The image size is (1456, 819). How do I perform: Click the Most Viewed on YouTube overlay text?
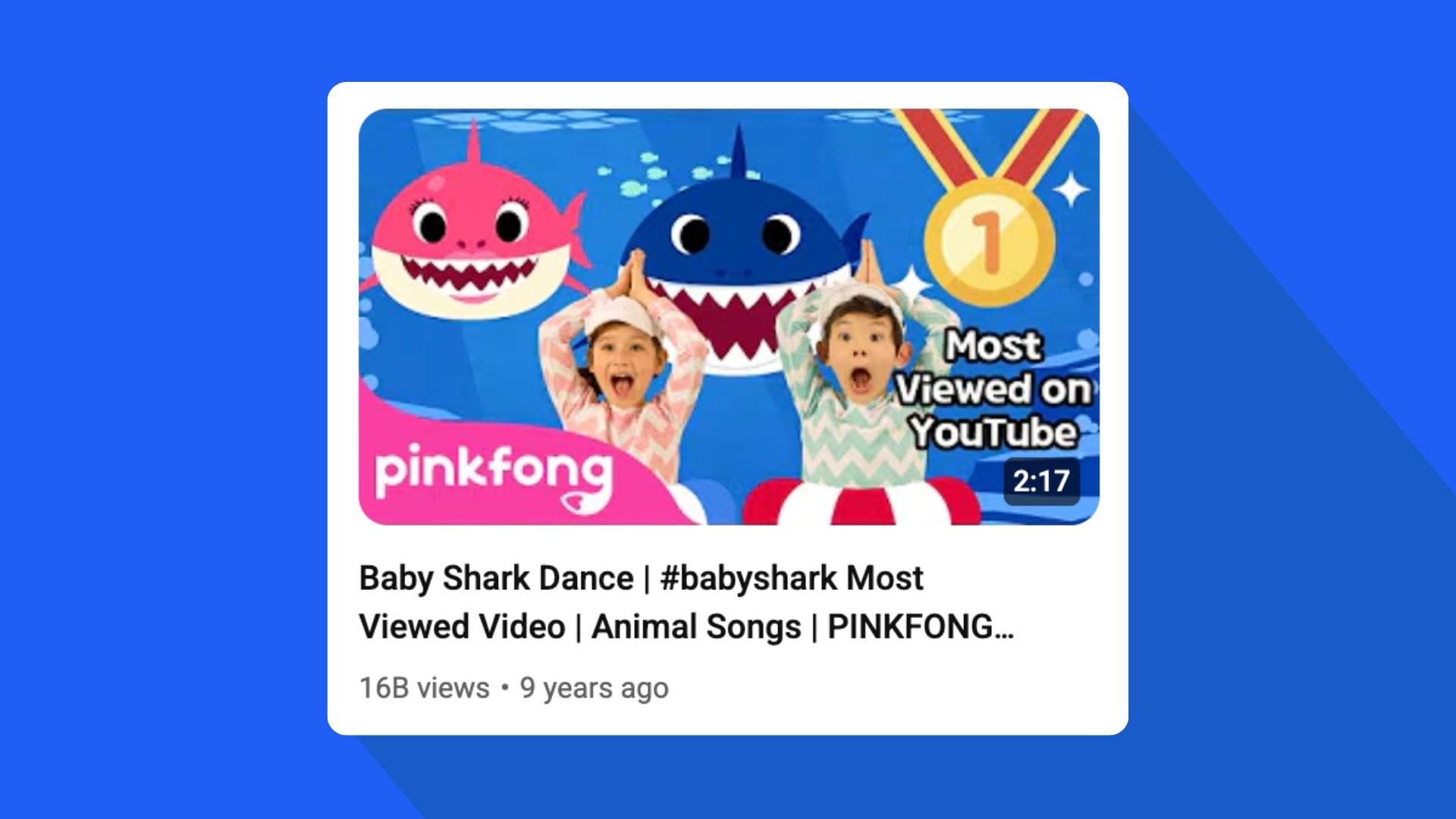pyautogui.click(x=993, y=390)
